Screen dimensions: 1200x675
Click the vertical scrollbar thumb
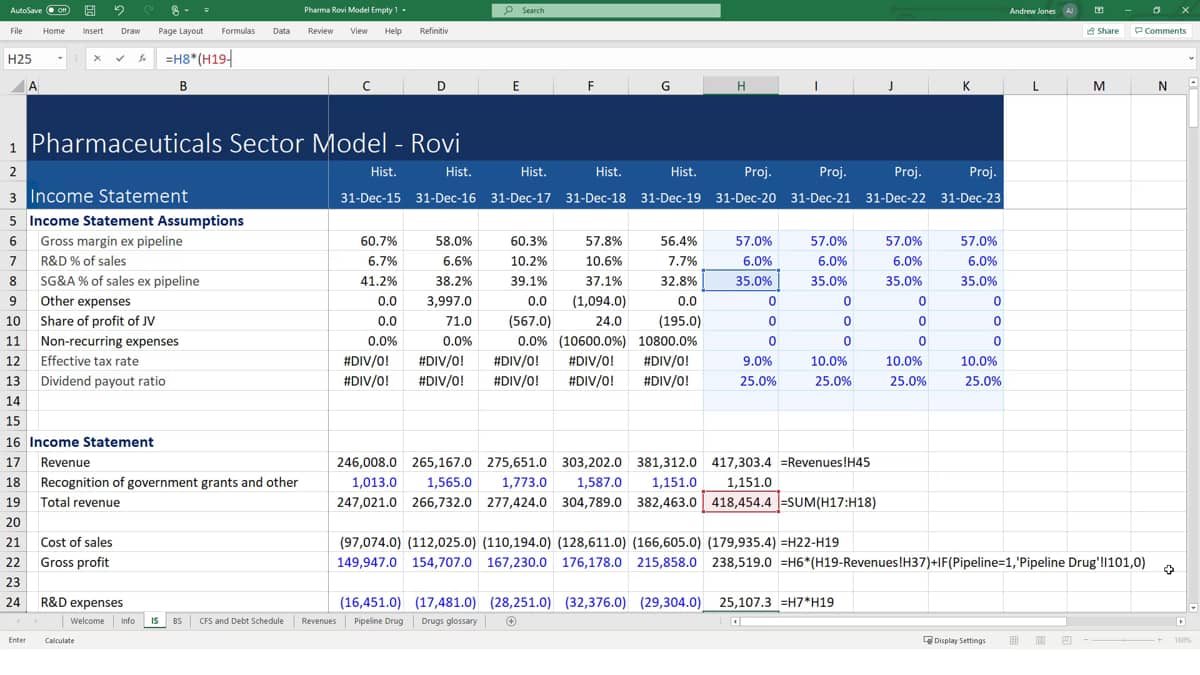point(1192,109)
